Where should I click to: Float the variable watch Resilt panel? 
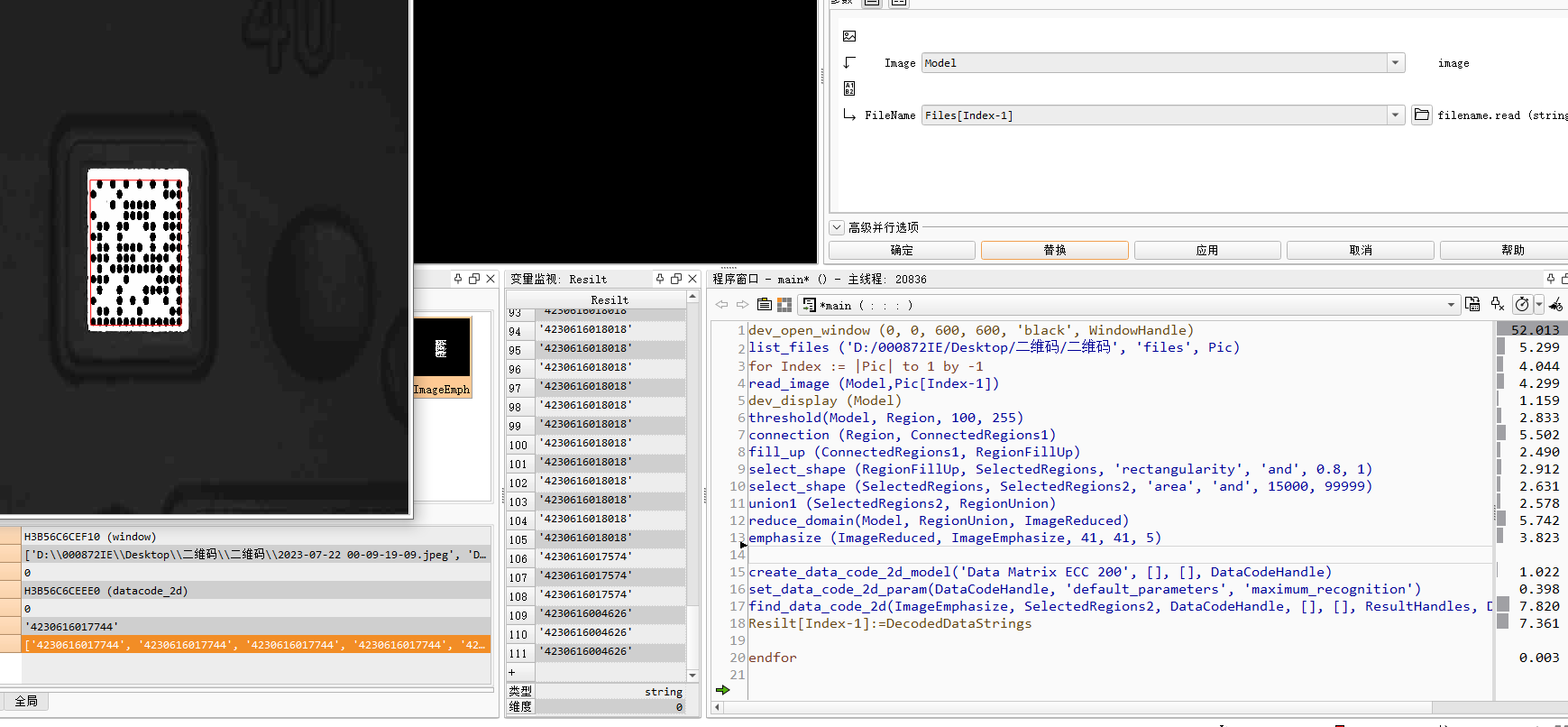coord(676,279)
